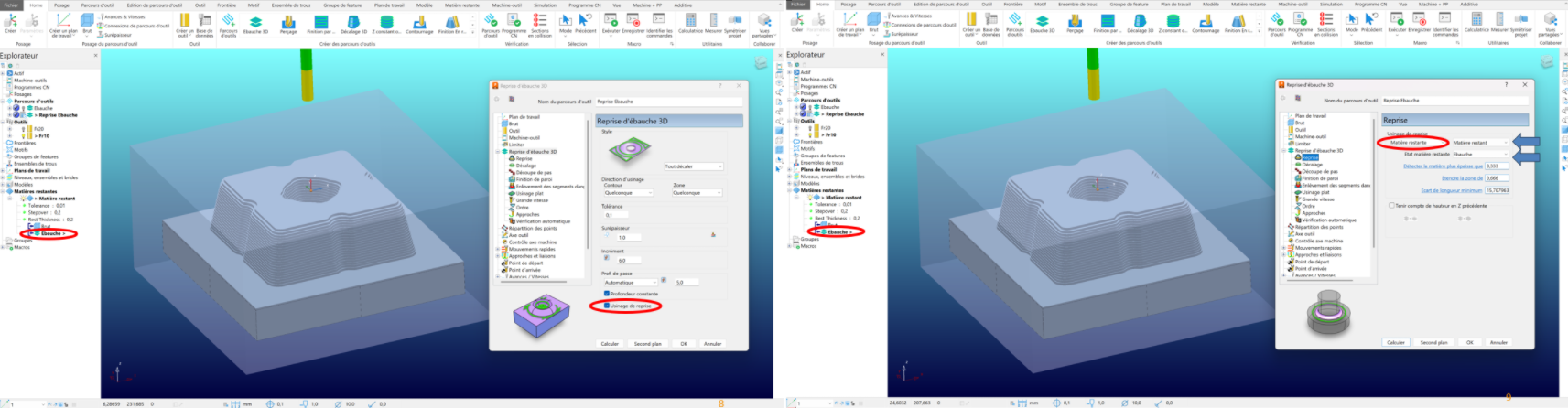Open Créer un plan de travail in left ribbon
This screenshot has height=408, width=1568.
pos(63,24)
